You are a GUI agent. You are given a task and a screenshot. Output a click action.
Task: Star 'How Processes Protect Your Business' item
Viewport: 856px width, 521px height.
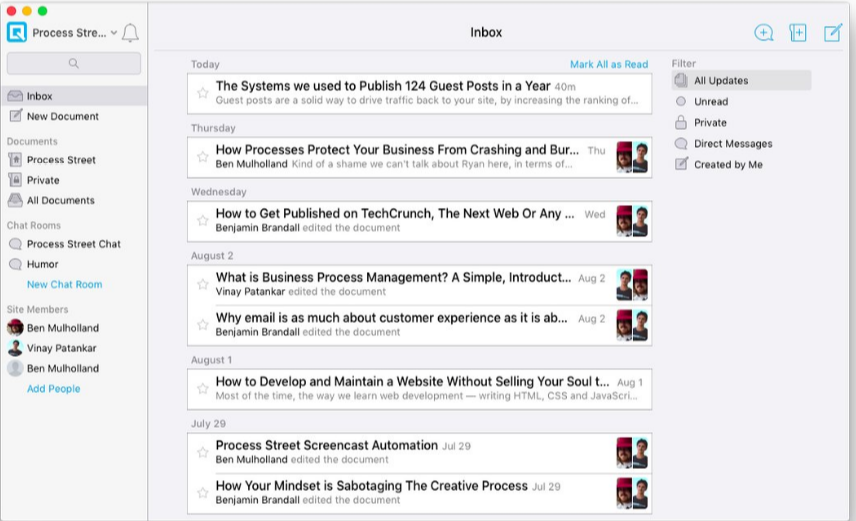click(203, 157)
